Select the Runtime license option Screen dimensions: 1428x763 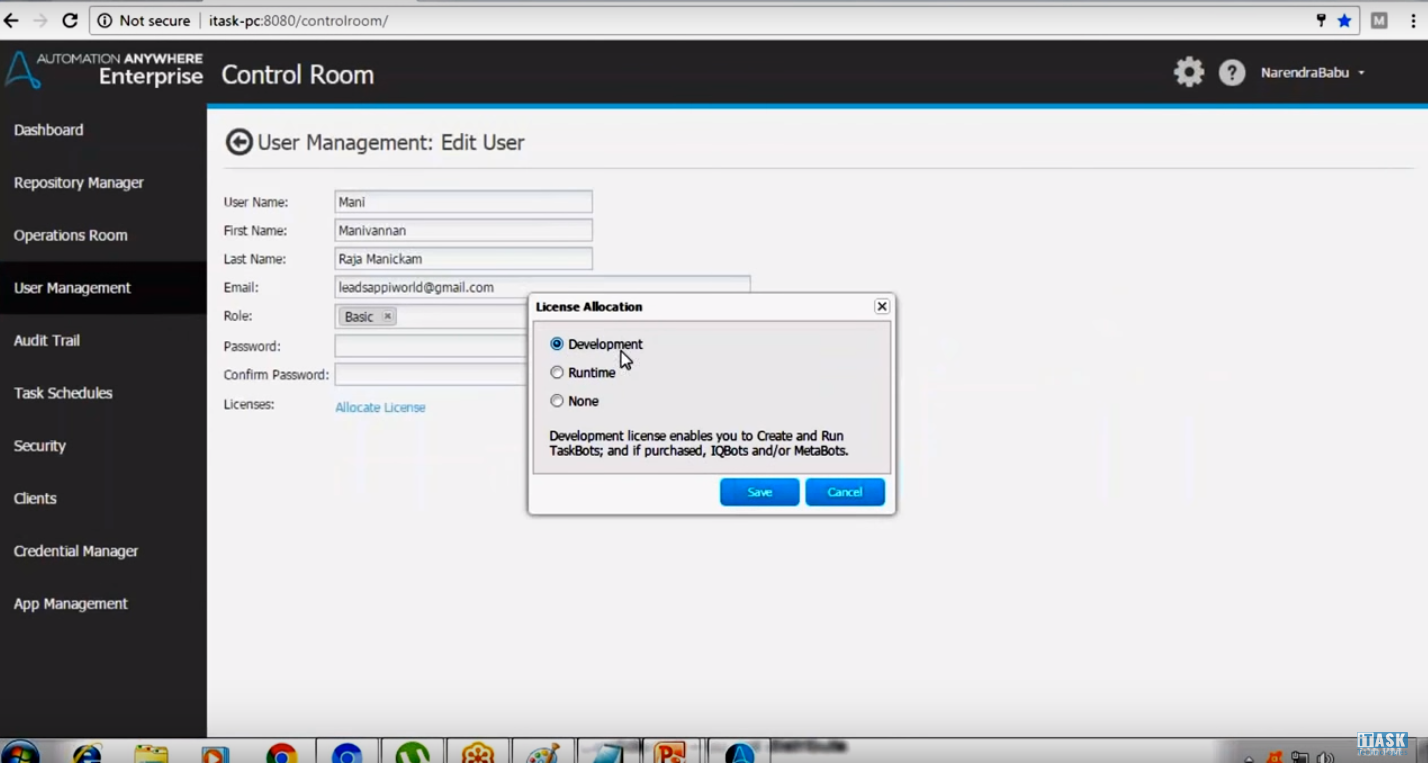(x=557, y=372)
